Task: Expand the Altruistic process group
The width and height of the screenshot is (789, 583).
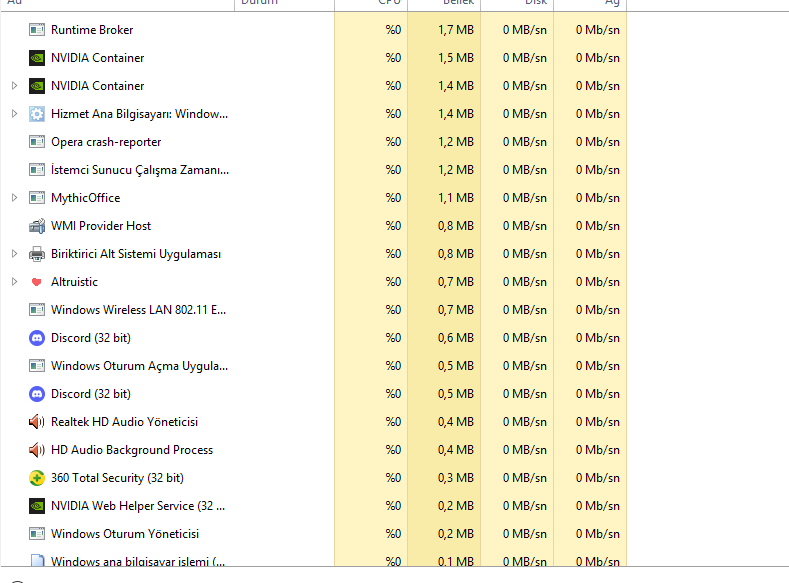Action: point(15,282)
